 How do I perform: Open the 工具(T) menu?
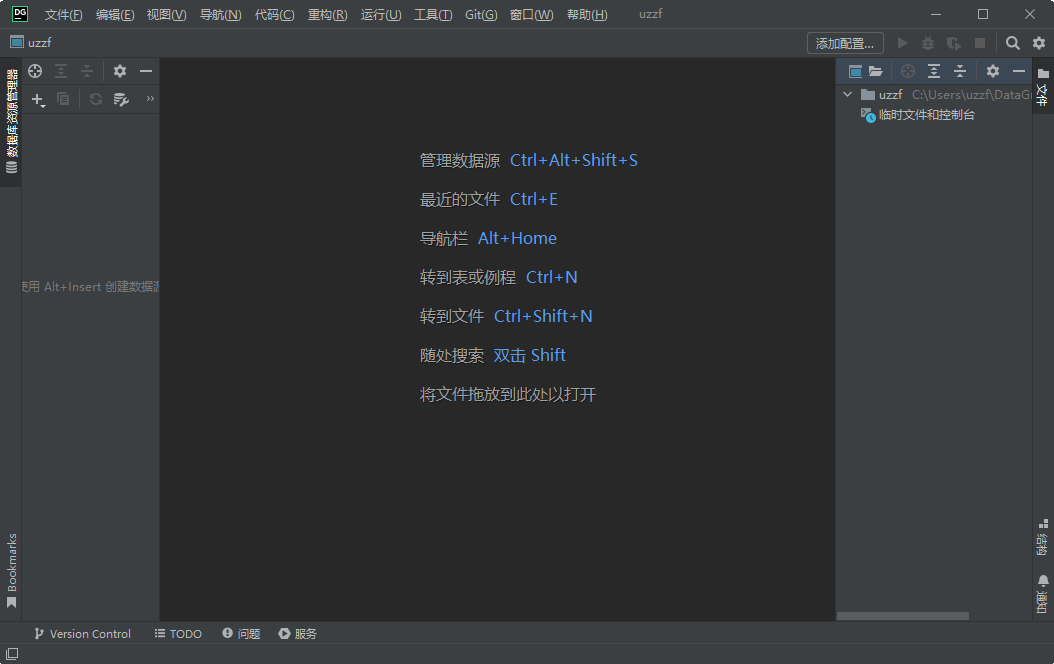click(433, 14)
